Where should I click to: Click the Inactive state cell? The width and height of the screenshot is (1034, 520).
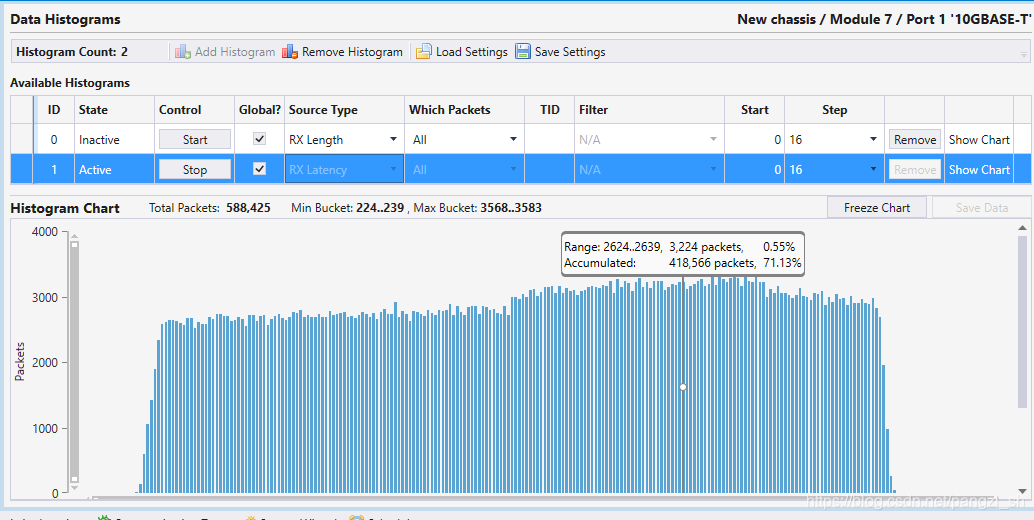pyautogui.click(x=115, y=139)
